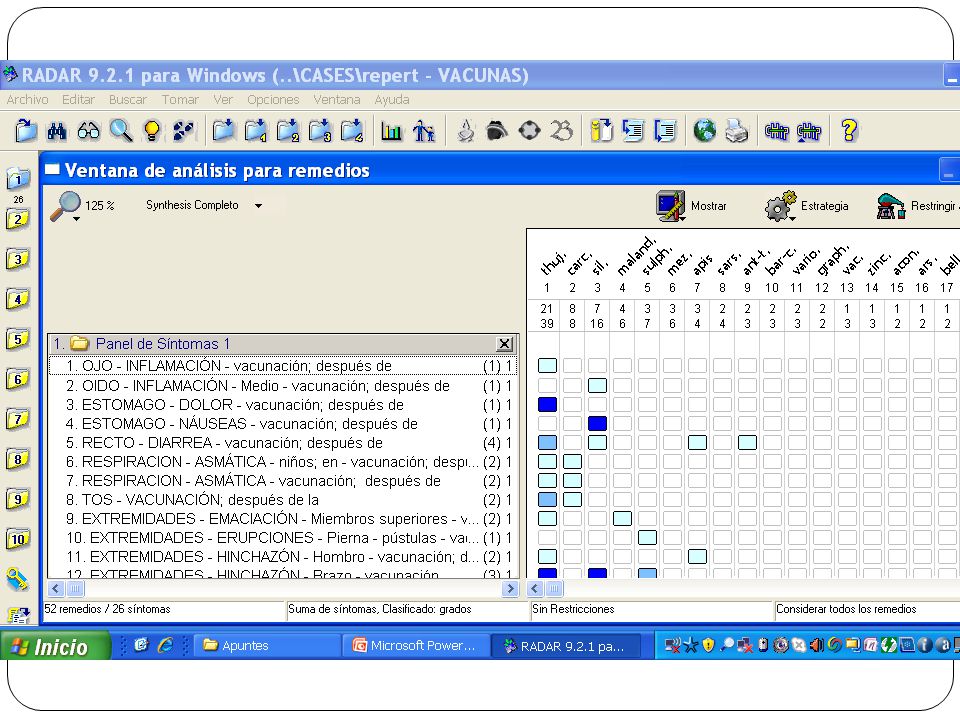
Task: Open the Editar menu
Action: coord(78,99)
